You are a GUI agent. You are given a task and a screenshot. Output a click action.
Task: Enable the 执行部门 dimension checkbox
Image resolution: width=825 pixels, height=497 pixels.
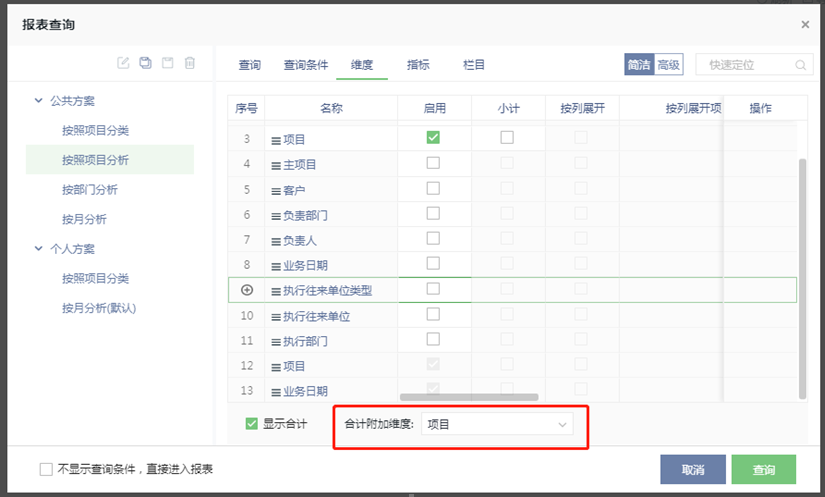[433, 339]
